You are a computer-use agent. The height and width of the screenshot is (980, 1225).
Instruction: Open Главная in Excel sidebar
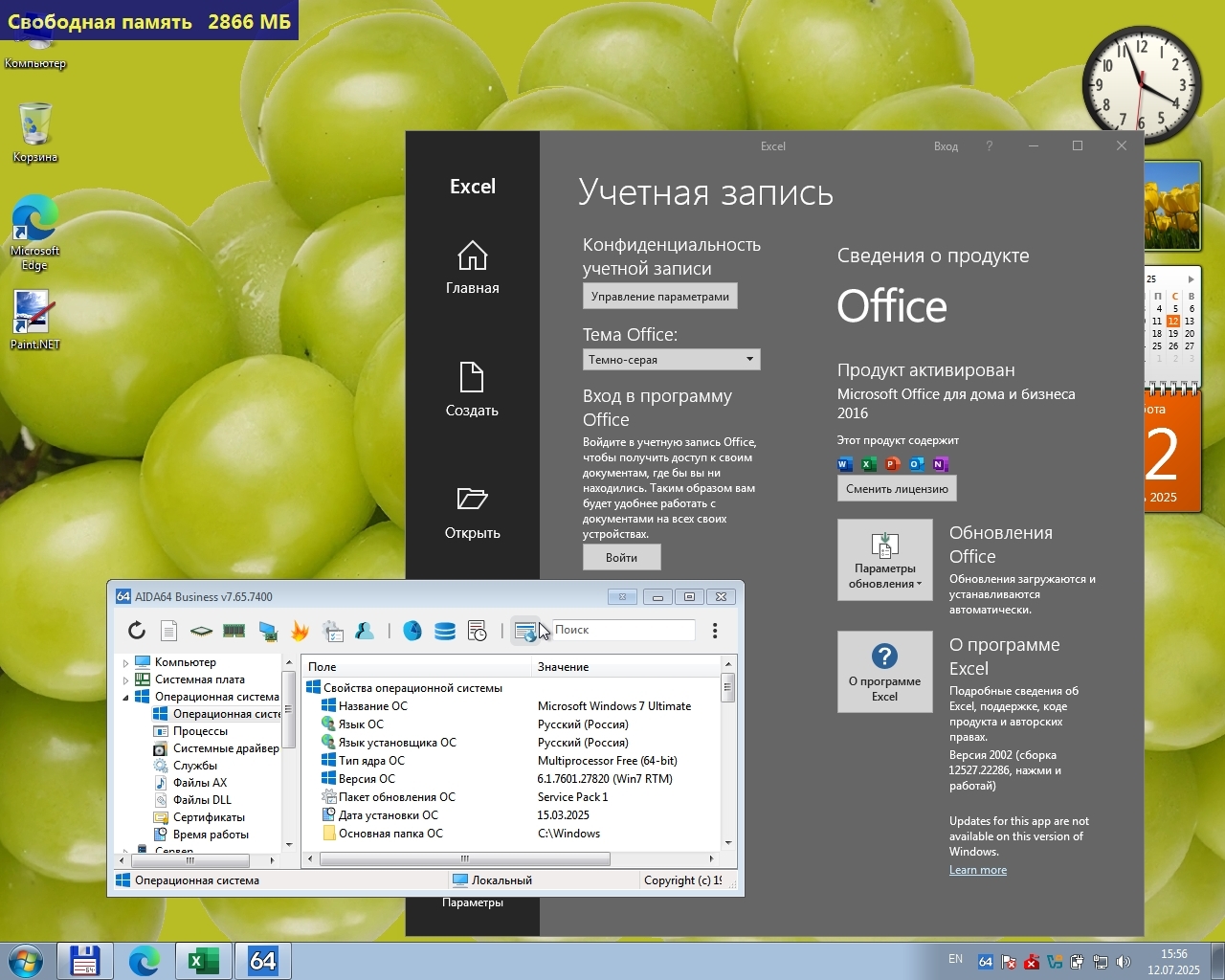pos(473,267)
